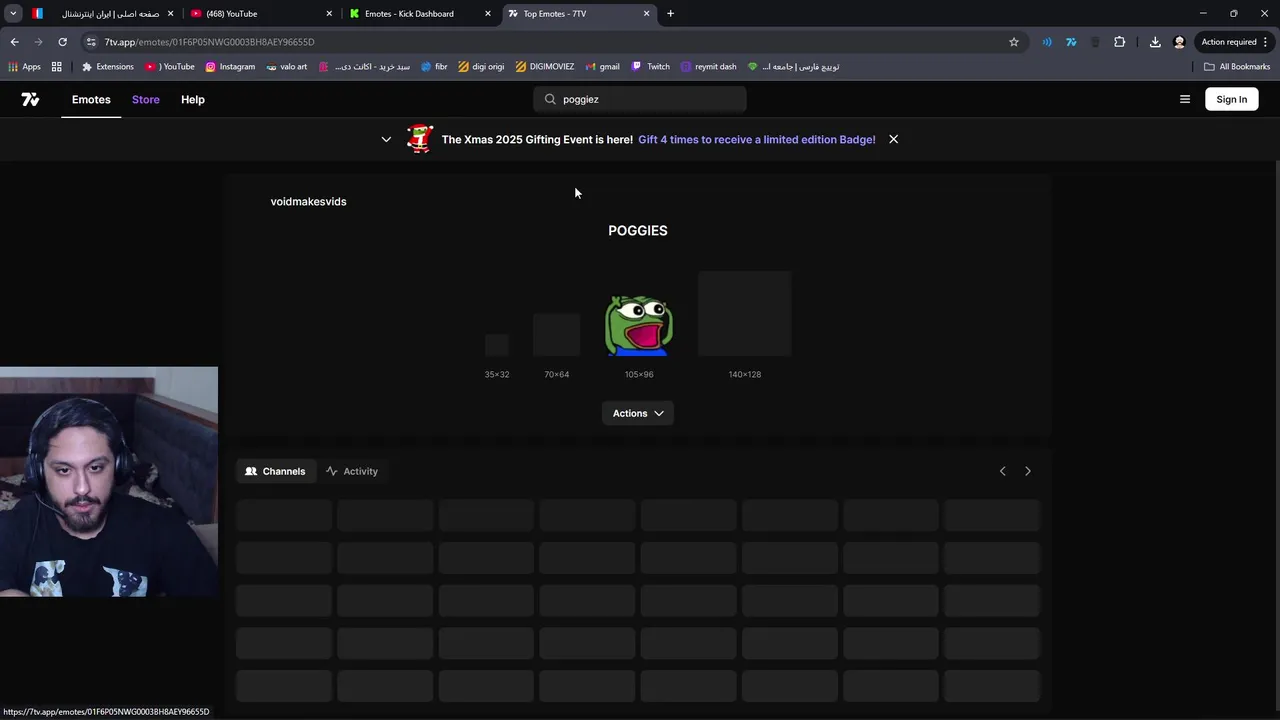Open the Help nav item

pos(193,99)
